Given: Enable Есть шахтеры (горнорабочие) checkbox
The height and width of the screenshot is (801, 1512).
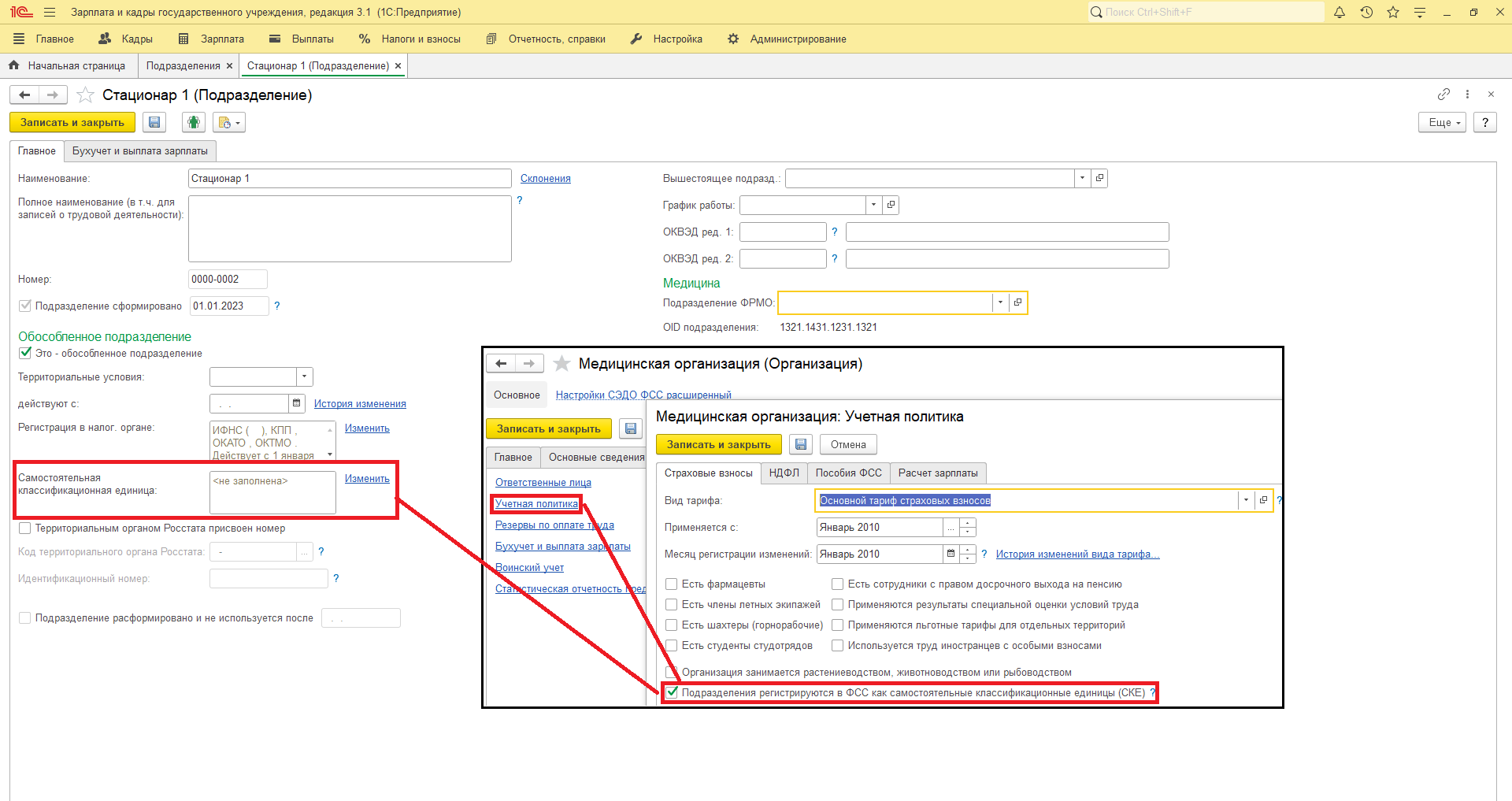Looking at the screenshot, I should (672, 625).
